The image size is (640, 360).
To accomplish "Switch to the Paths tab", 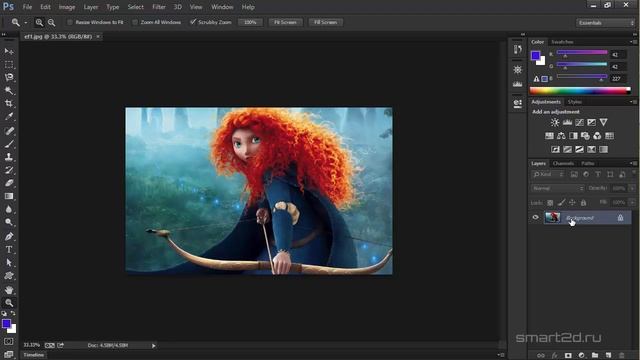I will [588, 163].
